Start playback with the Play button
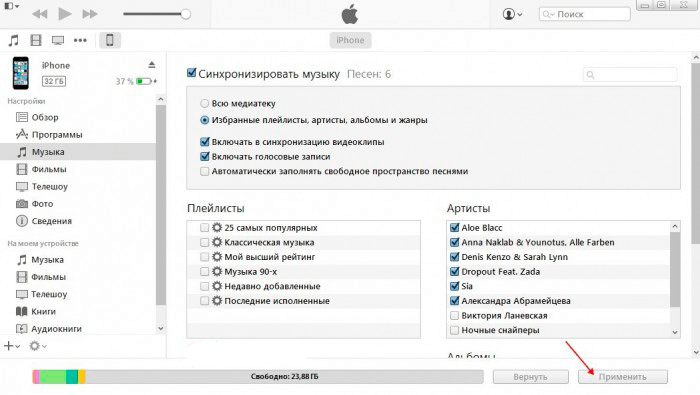Screen dimensions: 700x395 [65, 14]
